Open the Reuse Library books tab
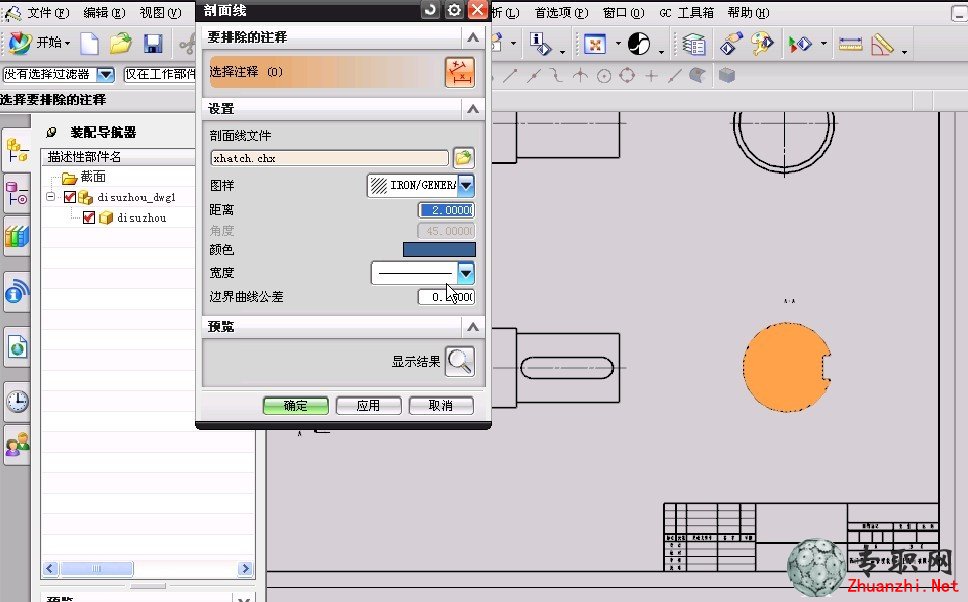 pos(17,236)
